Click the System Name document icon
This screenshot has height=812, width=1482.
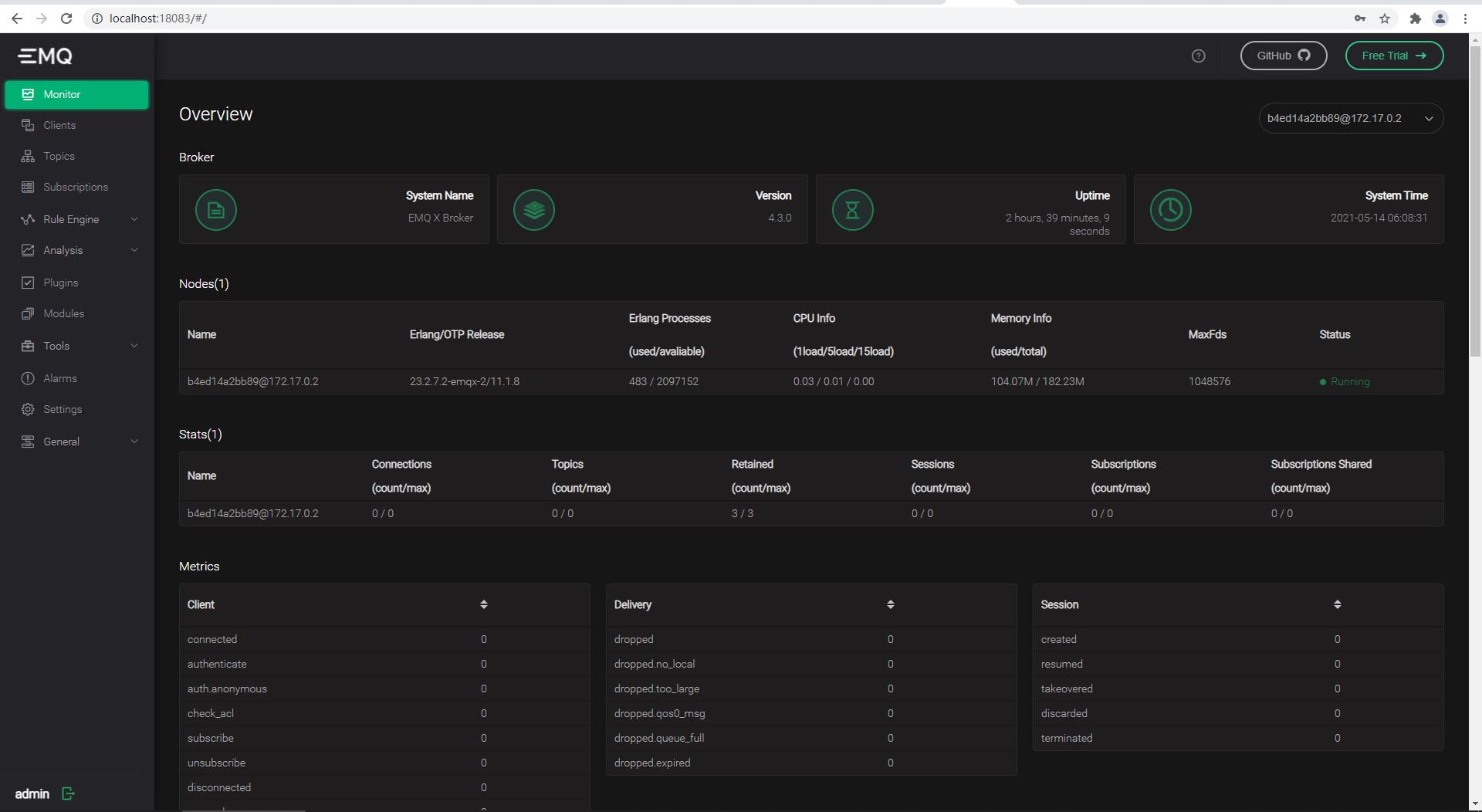216,210
